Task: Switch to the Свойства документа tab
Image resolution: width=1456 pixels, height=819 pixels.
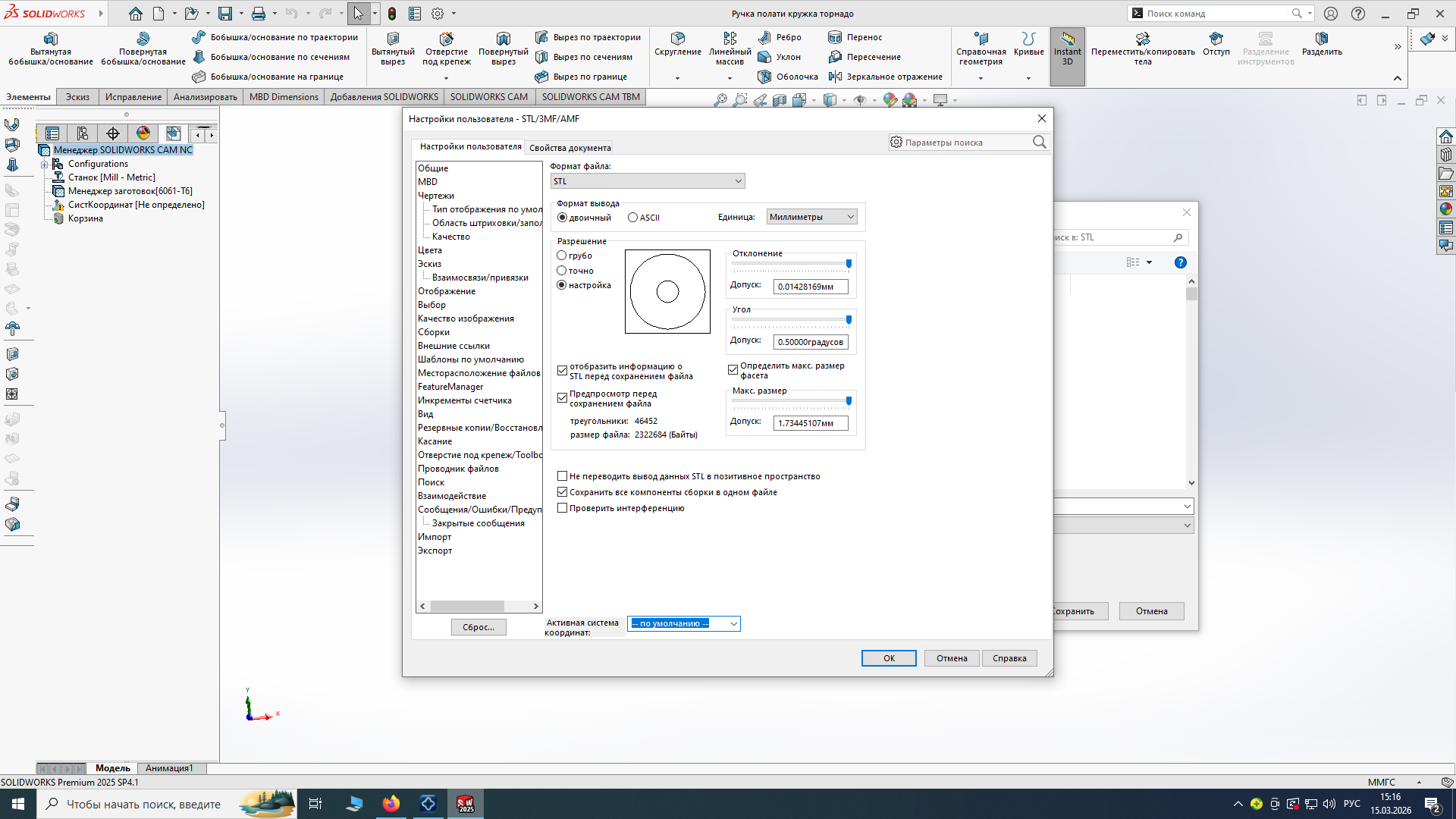Action: point(570,148)
